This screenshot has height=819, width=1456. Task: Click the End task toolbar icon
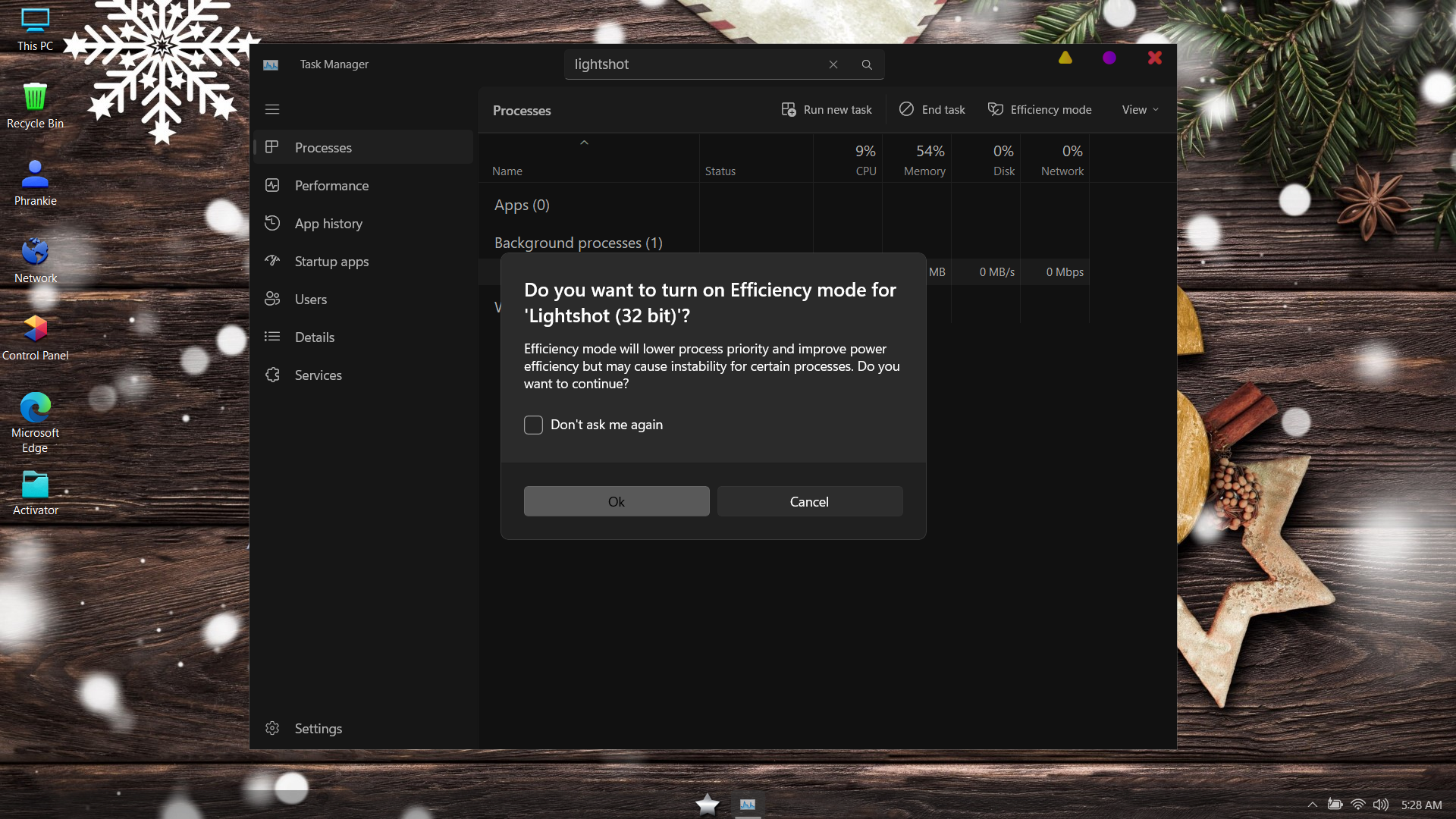[x=906, y=109]
